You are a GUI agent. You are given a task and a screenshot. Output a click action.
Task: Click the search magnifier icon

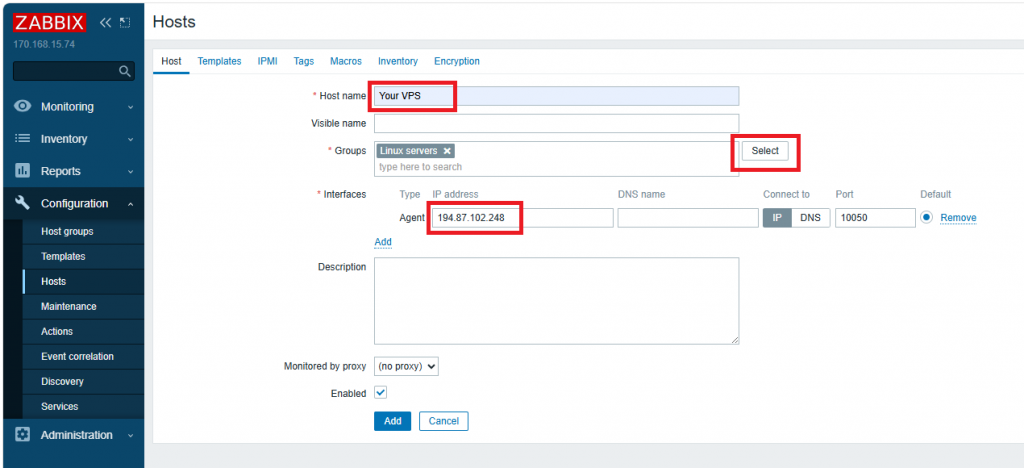coord(125,71)
